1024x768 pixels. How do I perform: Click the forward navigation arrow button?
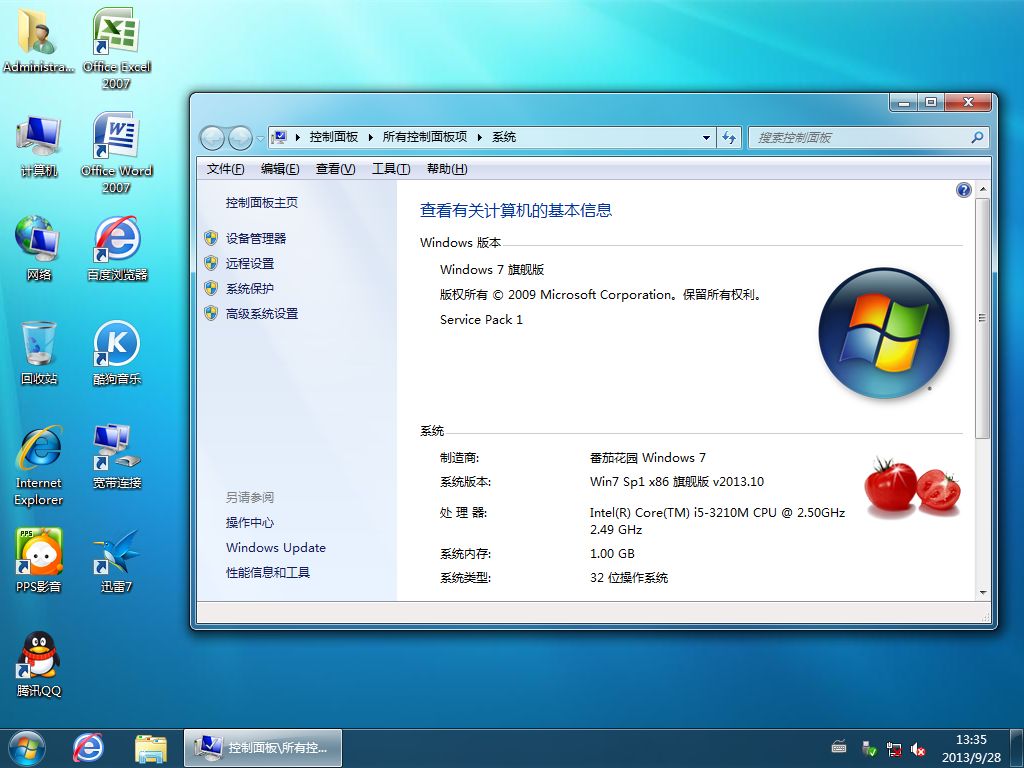pos(240,138)
